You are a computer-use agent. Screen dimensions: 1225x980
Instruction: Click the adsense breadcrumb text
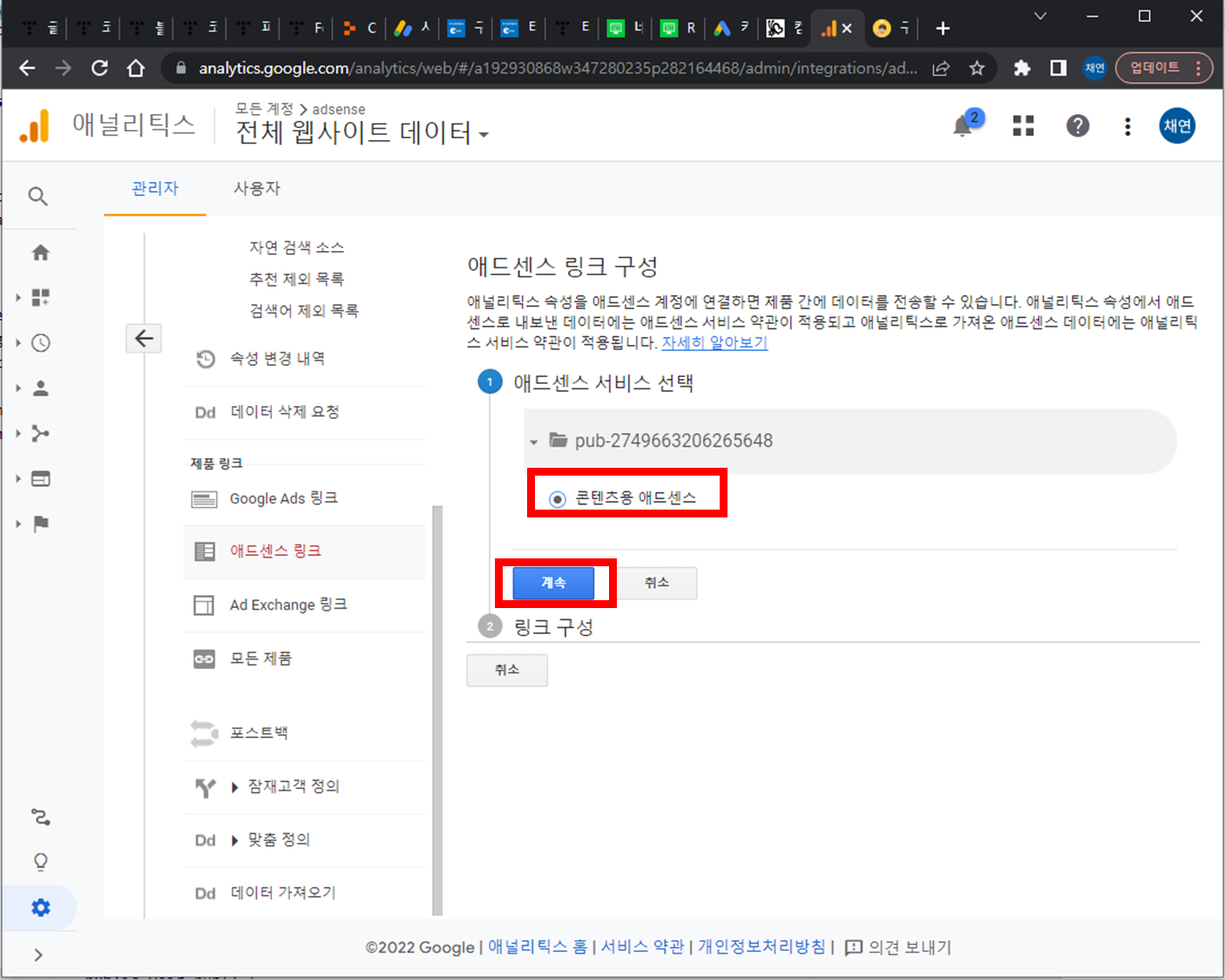point(339,110)
